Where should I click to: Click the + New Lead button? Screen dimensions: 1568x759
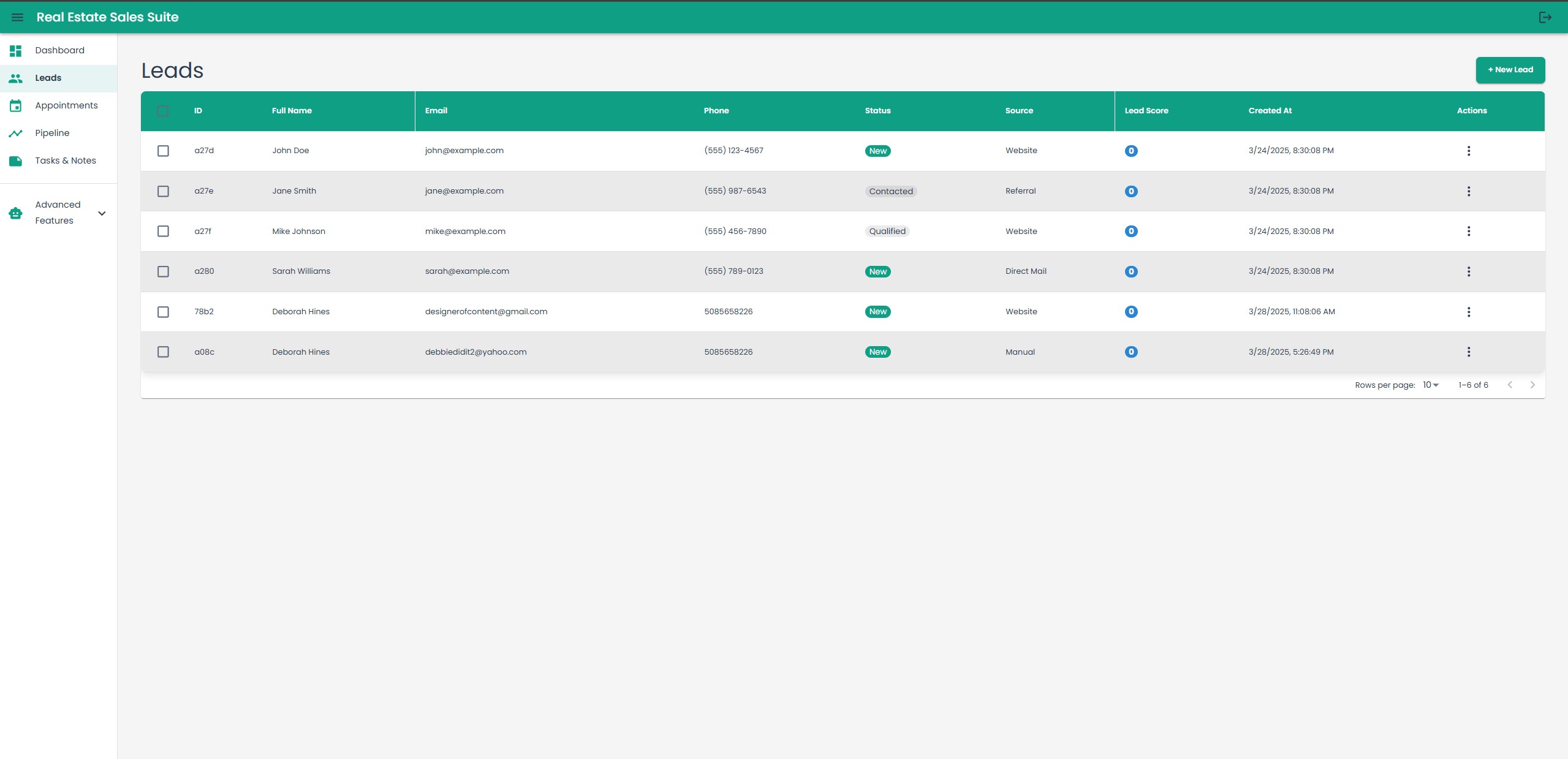(x=1510, y=70)
